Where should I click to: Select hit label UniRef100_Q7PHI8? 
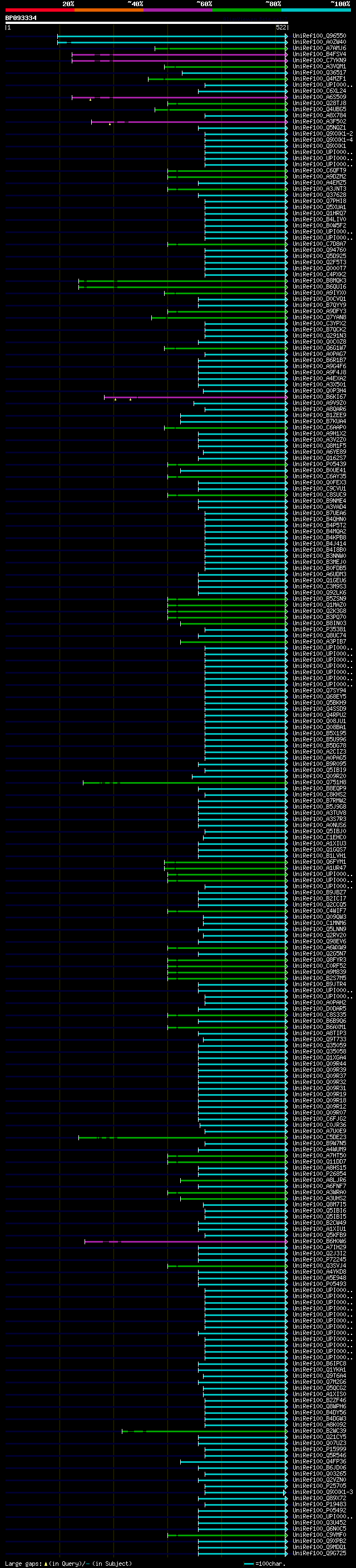point(319,201)
